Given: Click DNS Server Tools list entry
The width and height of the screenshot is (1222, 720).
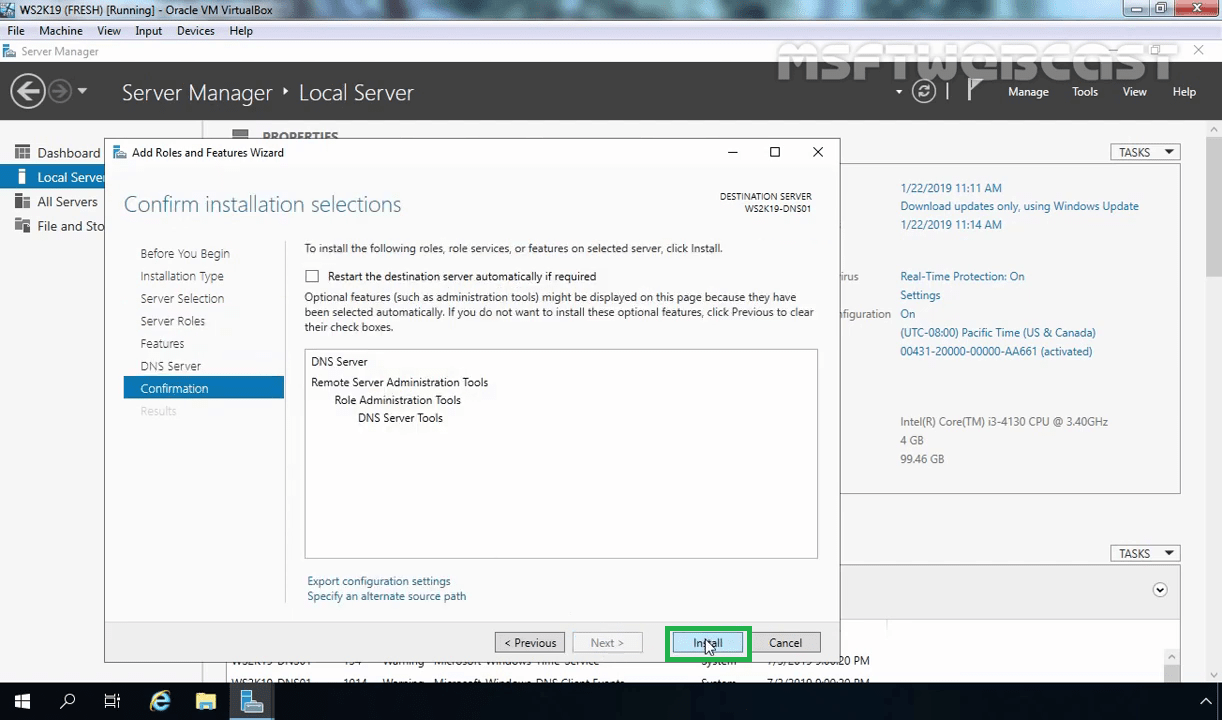Looking at the screenshot, I should click(400, 418).
